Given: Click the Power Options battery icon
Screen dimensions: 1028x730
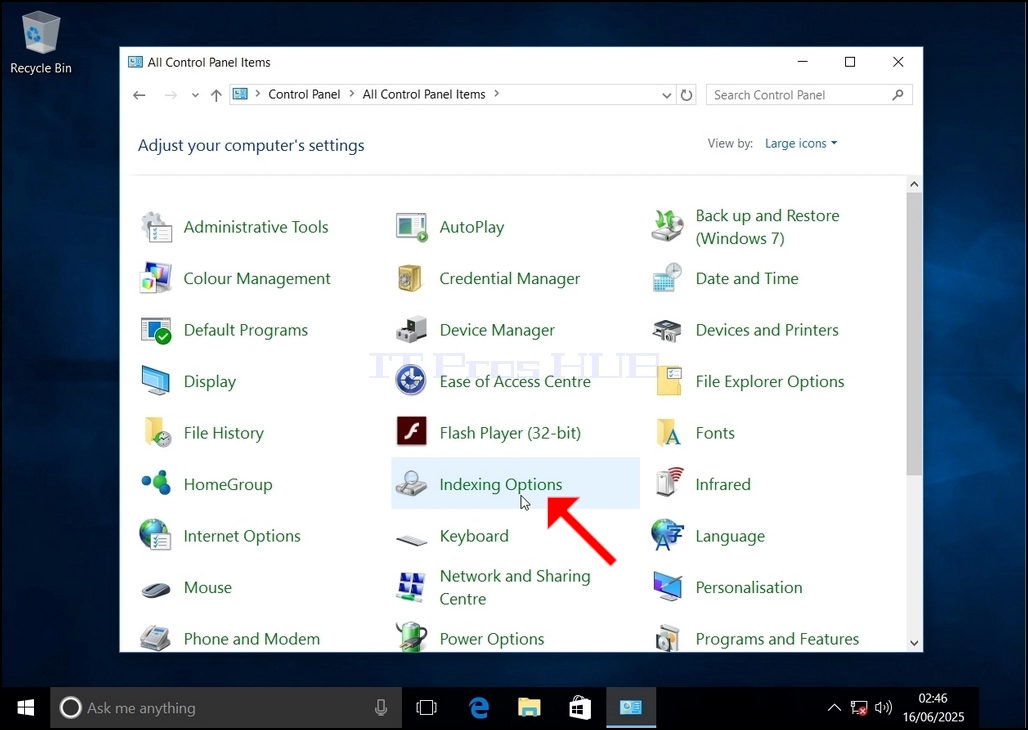Looking at the screenshot, I should pyautogui.click(x=412, y=636).
